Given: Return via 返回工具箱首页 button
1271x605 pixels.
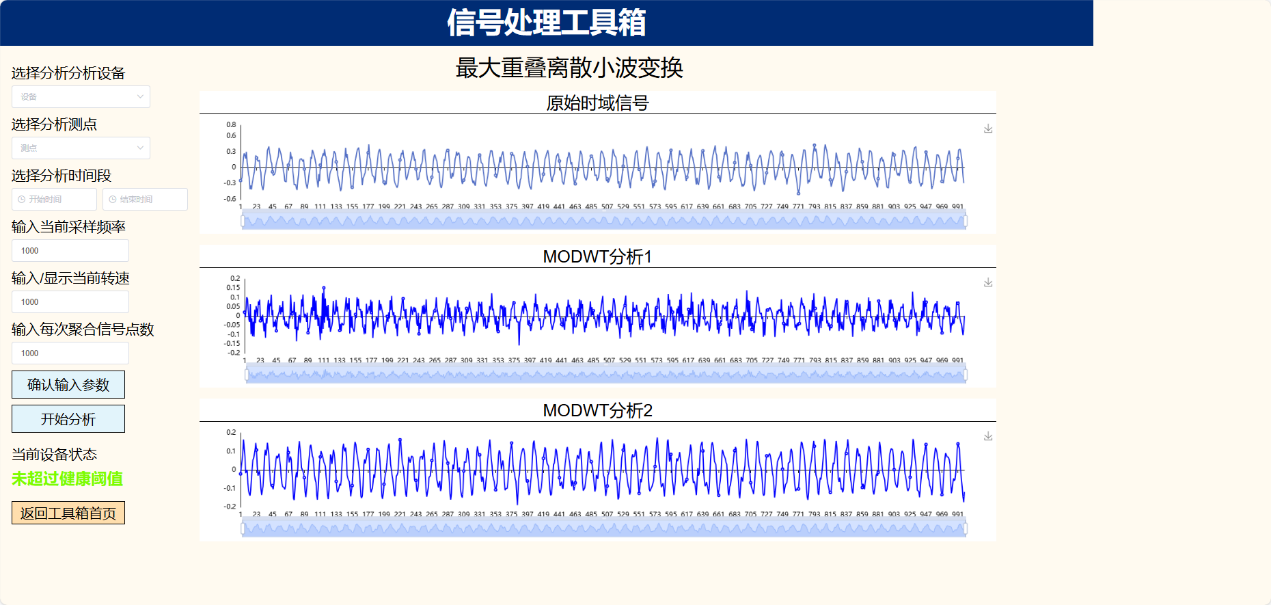Looking at the screenshot, I should (68, 513).
